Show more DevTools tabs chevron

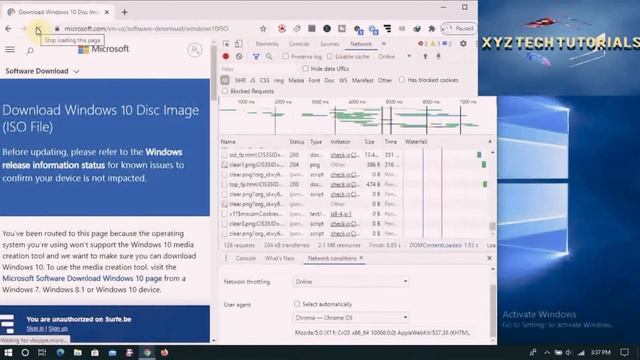click(384, 43)
